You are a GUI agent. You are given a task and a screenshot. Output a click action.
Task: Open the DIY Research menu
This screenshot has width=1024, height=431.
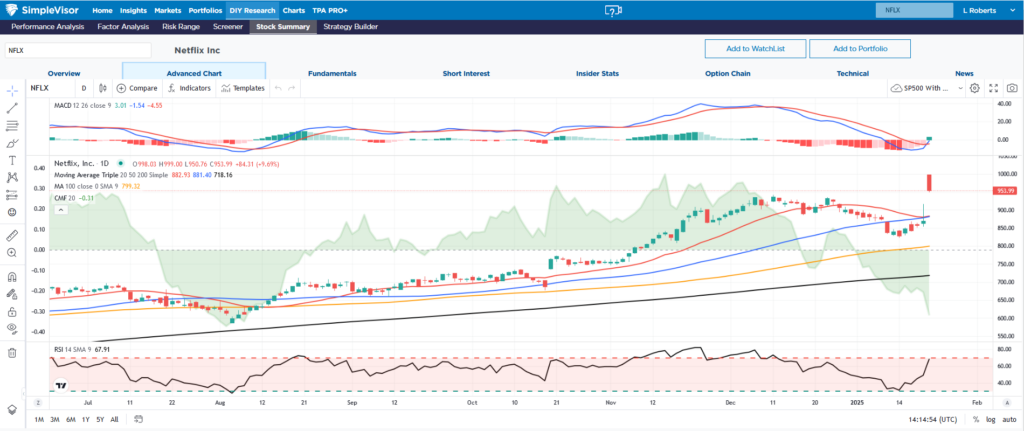(252, 11)
